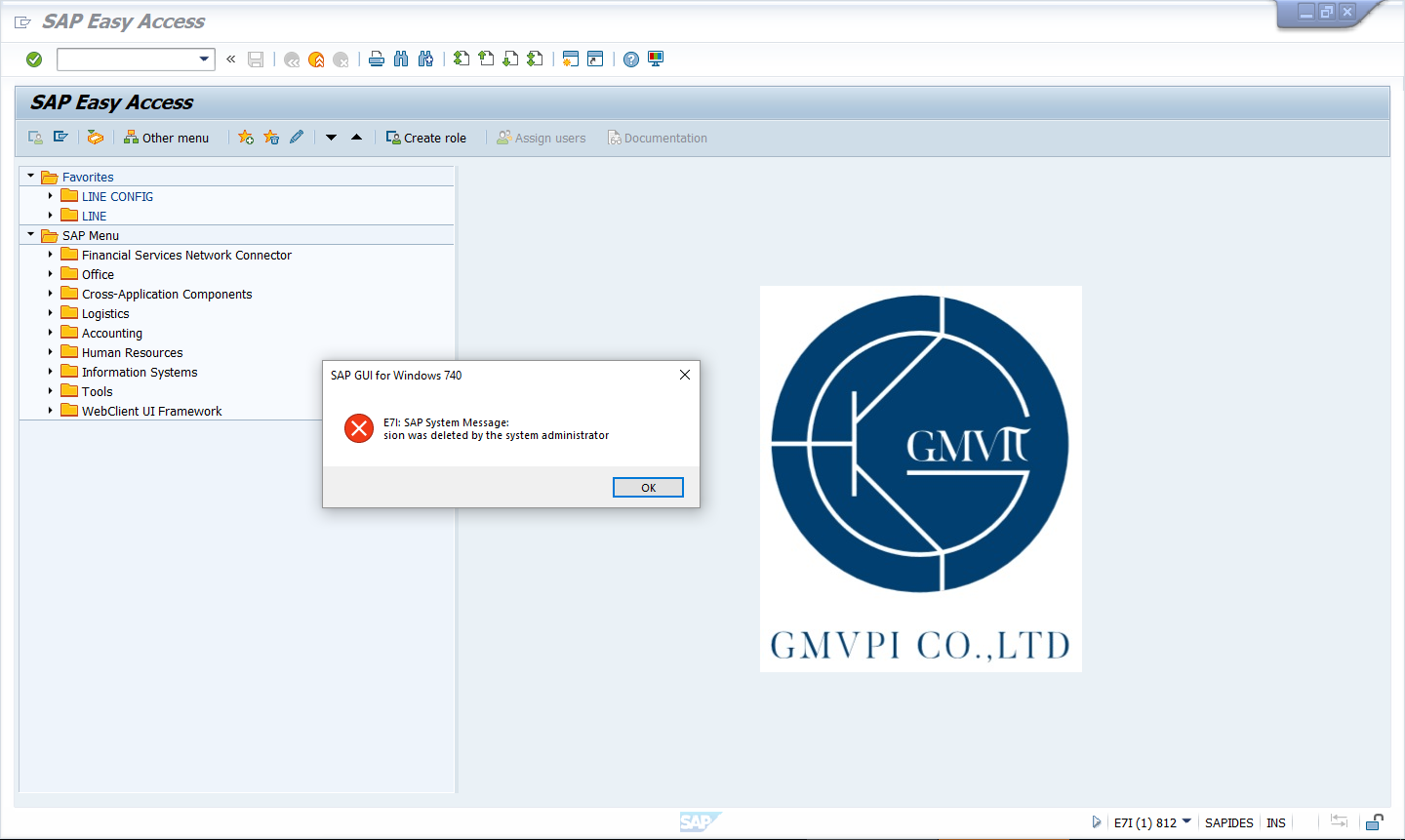Click the Delete Favorites star icon
Image resolution: width=1405 pixels, height=840 pixels.
point(271,138)
